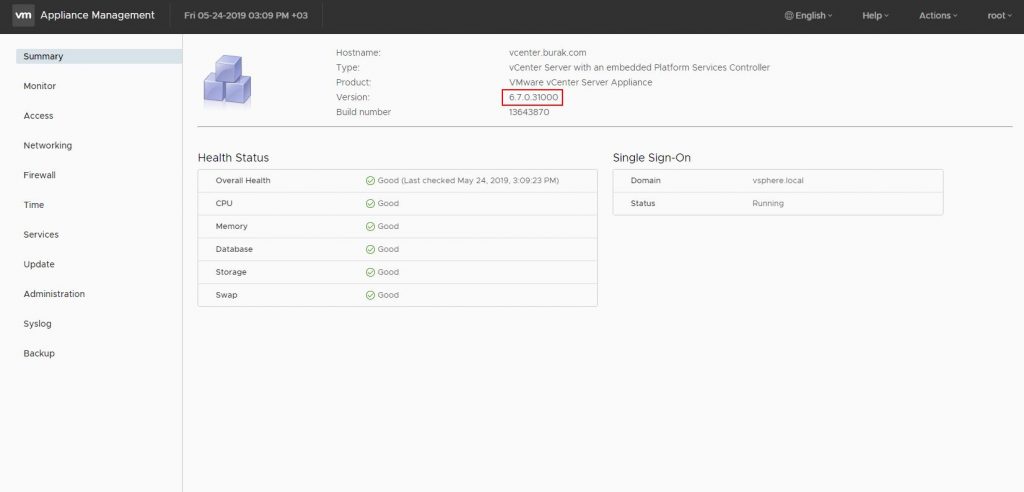Click the vCenter Server type description

tap(639, 67)
